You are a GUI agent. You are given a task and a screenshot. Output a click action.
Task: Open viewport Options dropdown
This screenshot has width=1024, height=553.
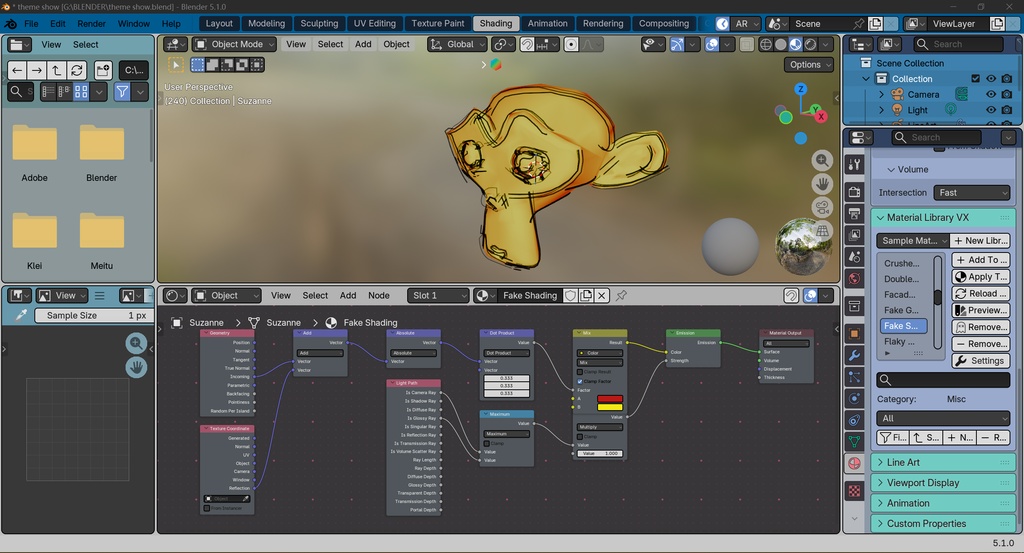tap(808, 65)
